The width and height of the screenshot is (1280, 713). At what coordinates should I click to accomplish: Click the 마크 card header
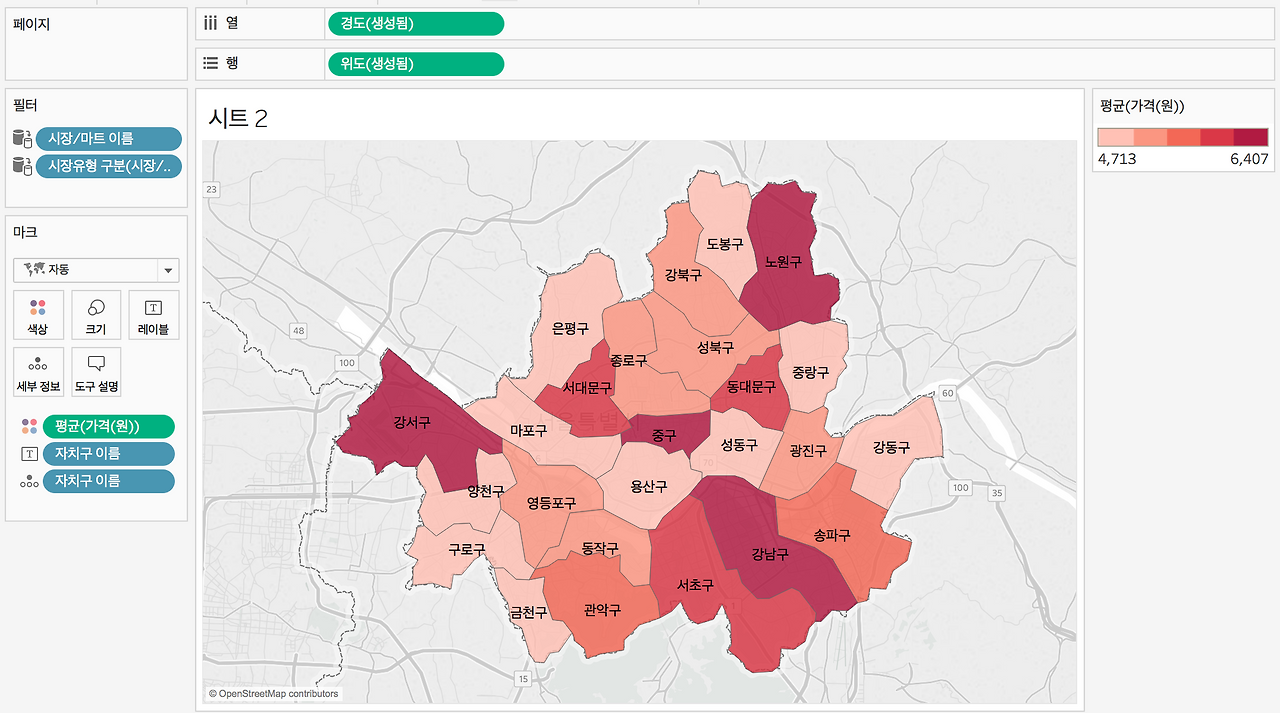coord(25,232)
